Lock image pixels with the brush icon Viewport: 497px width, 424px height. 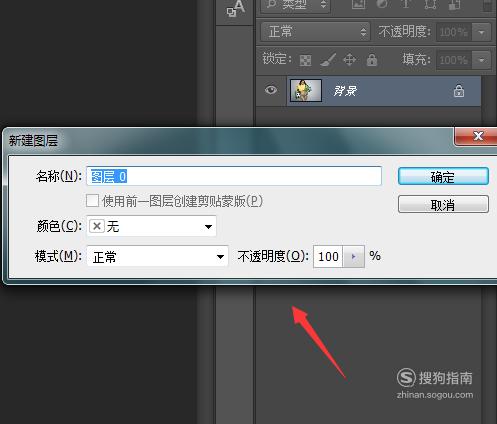tap(328, 60)
